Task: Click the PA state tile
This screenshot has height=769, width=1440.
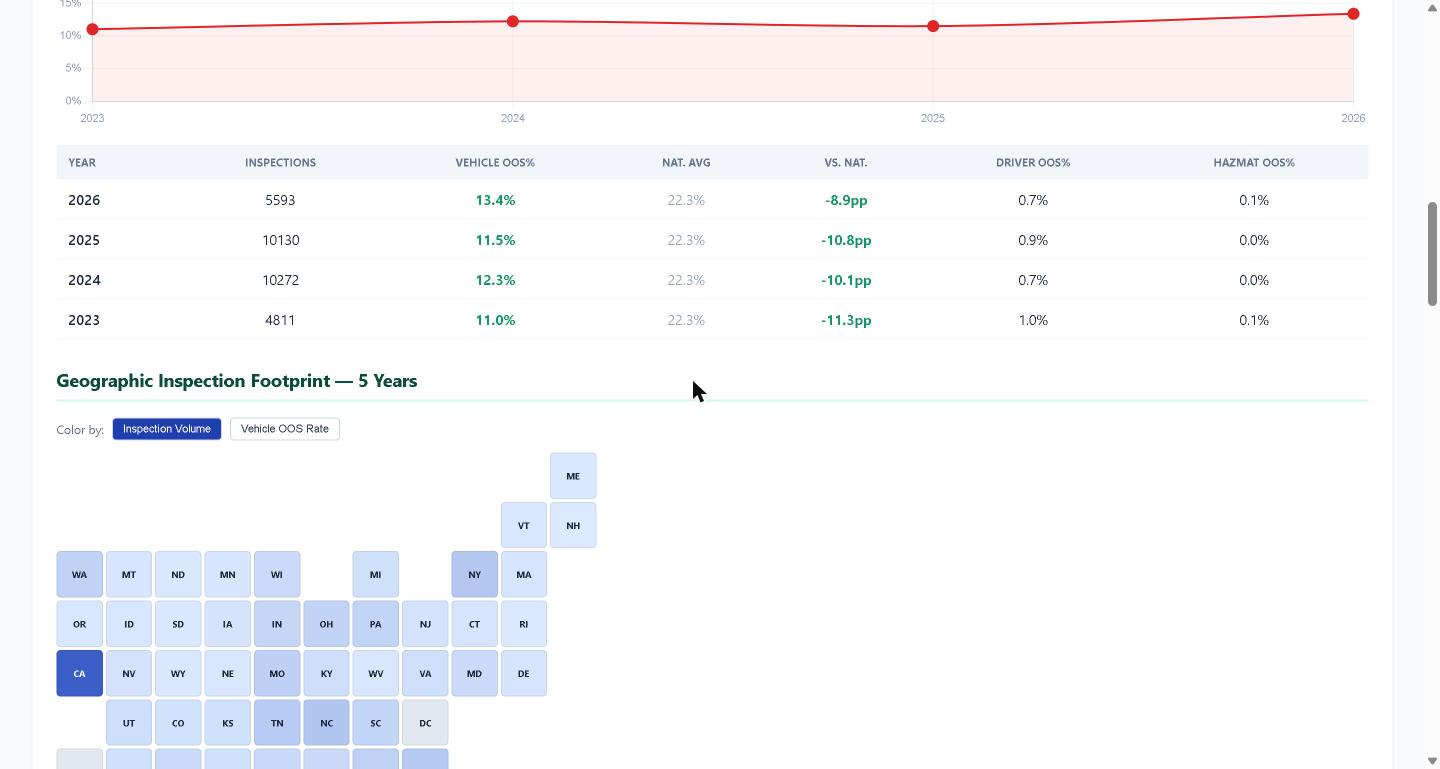Action: pos(375,624)
